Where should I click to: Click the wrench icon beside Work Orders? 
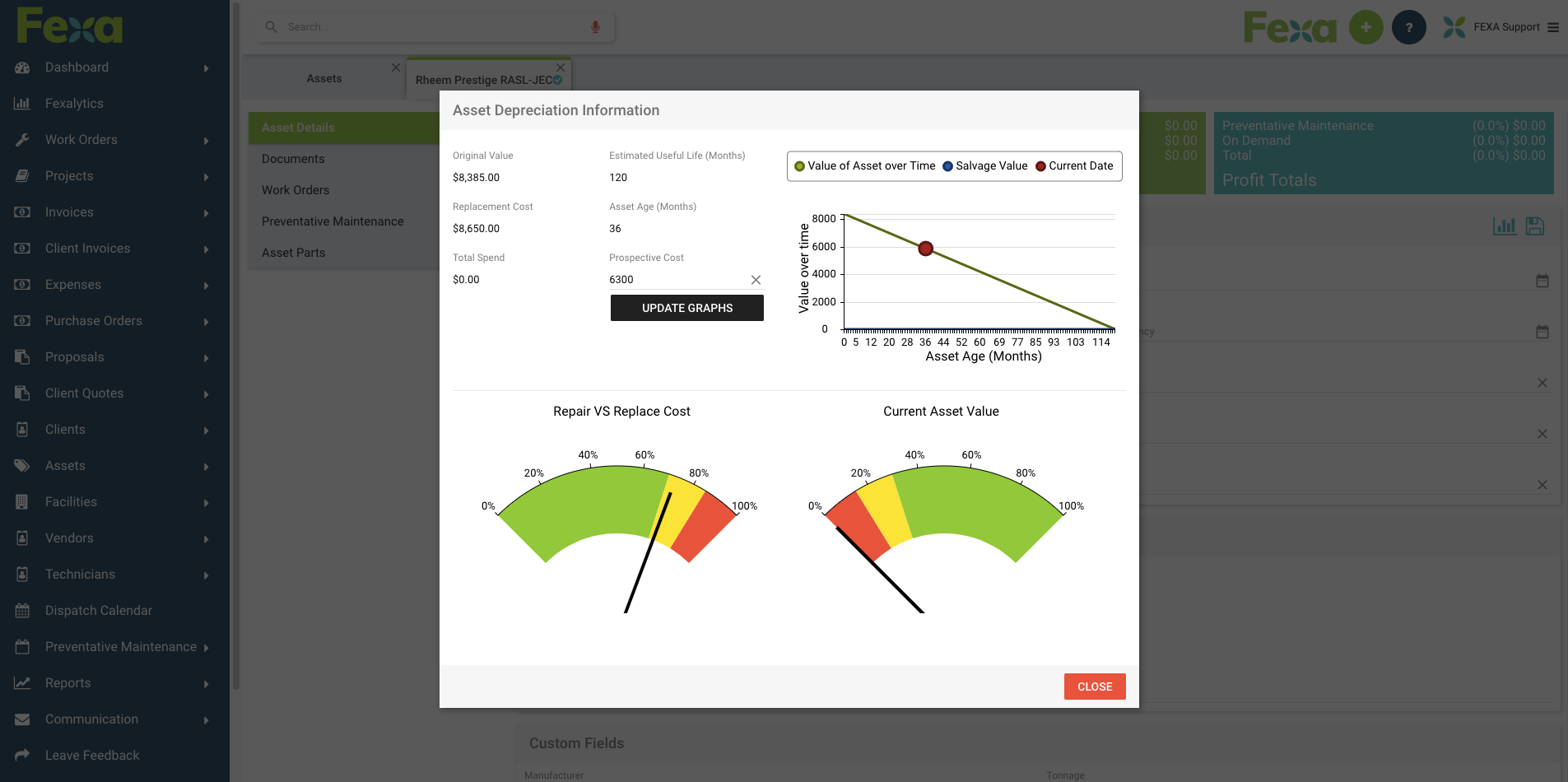[x=23, y=139]
